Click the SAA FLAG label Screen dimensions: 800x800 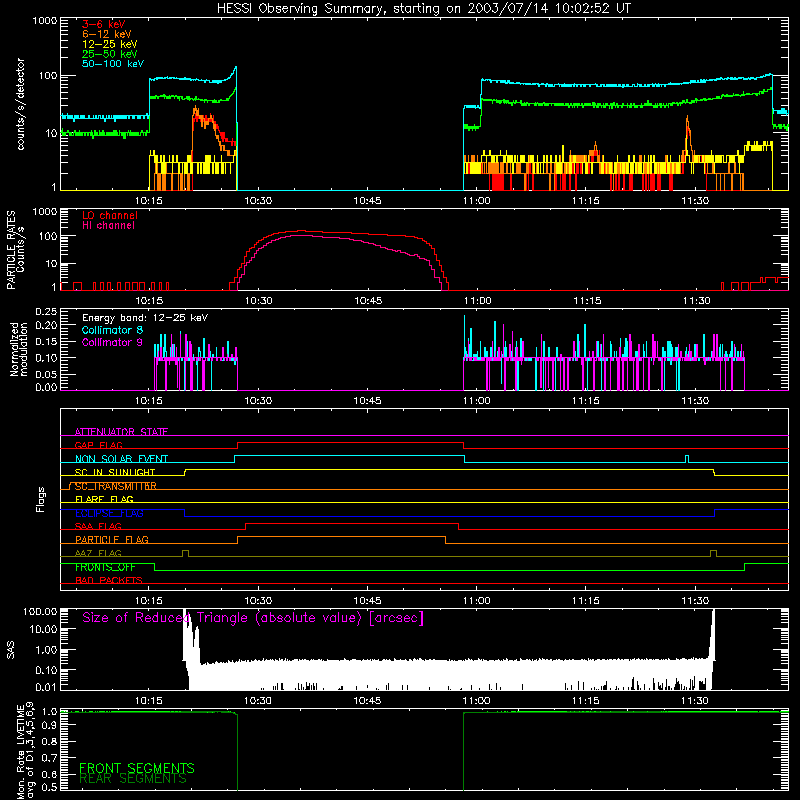click(98, 526)
